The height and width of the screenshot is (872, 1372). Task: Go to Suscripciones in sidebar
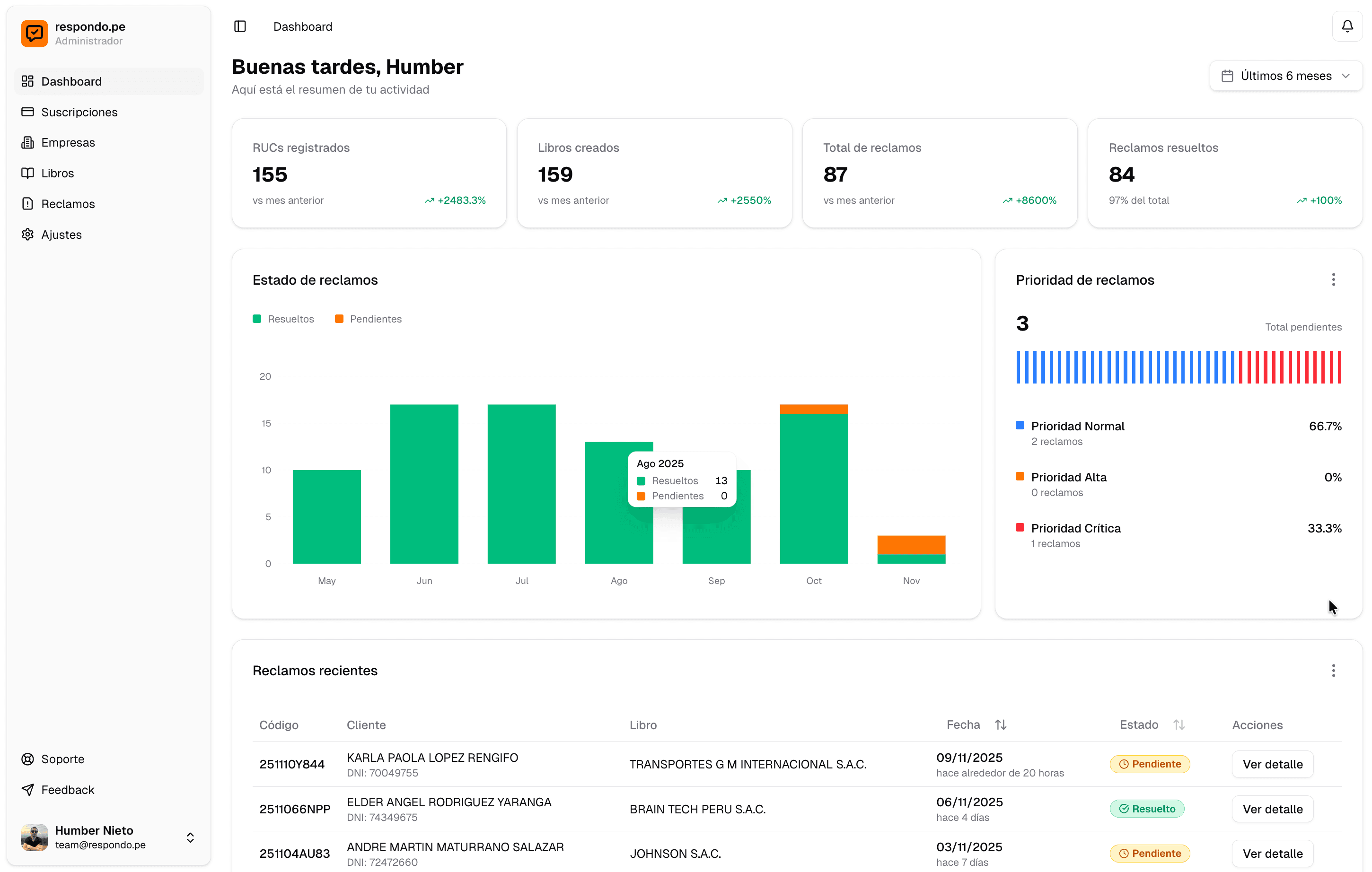(79, 112)
